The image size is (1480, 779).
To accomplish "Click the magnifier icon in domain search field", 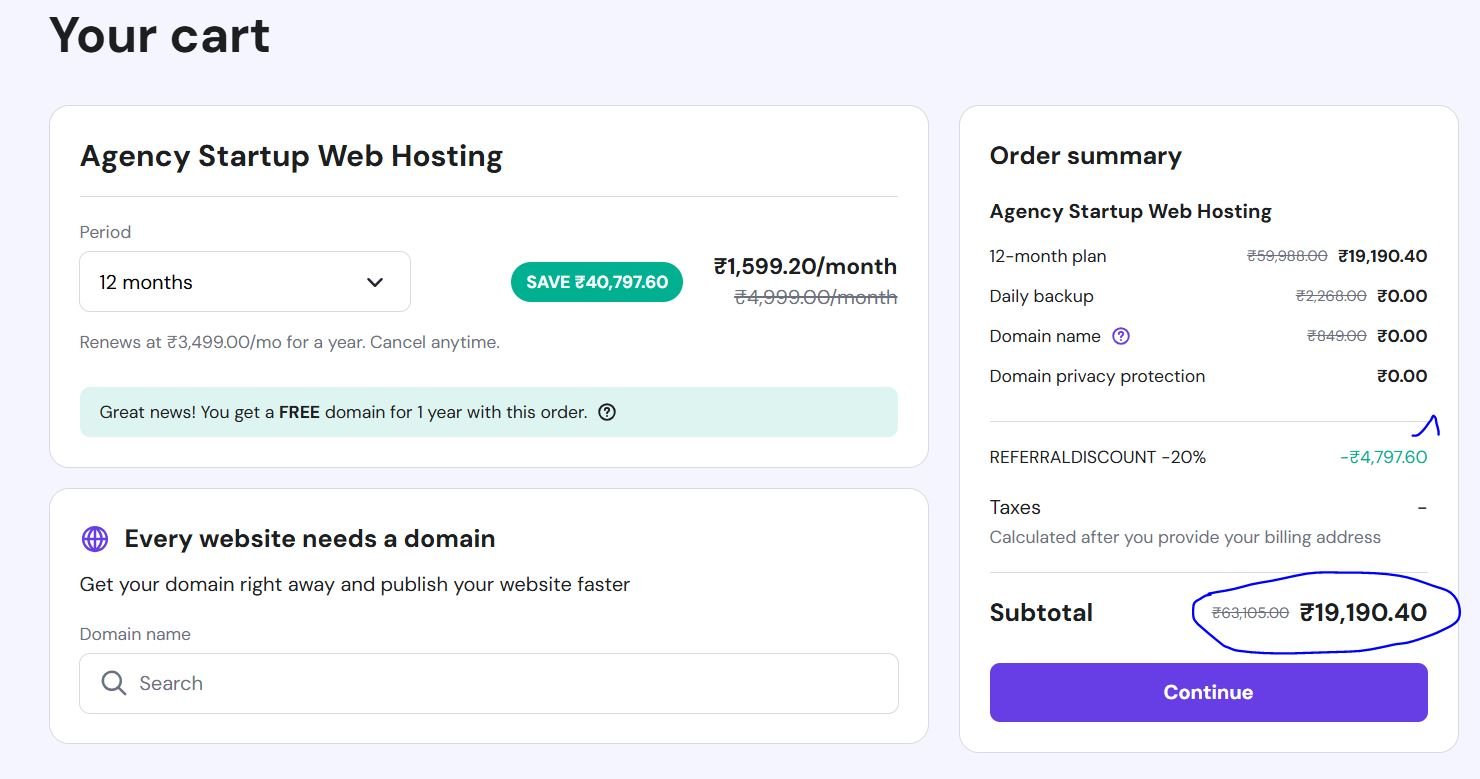I will tap(114, 683).
